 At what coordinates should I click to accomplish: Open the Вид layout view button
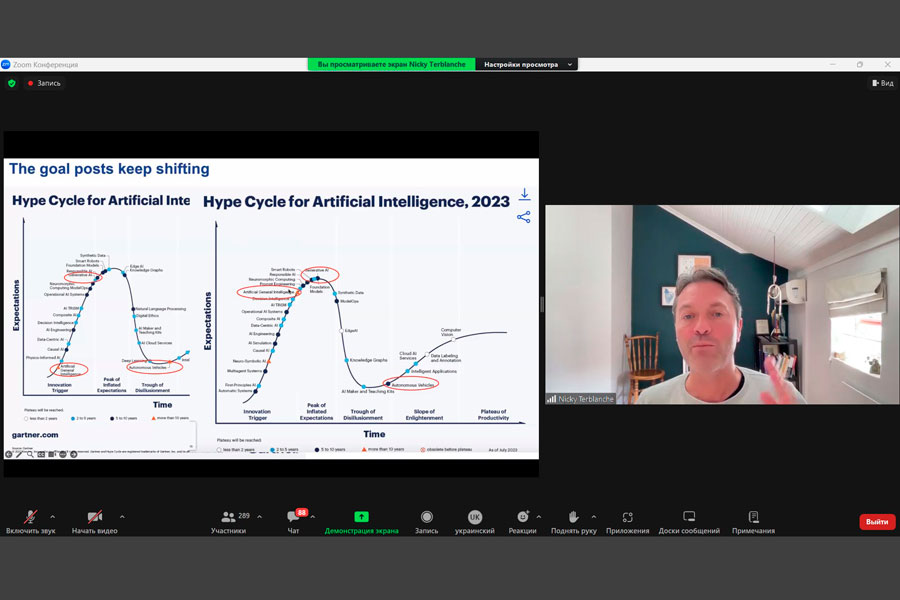[x=883, y=83]
